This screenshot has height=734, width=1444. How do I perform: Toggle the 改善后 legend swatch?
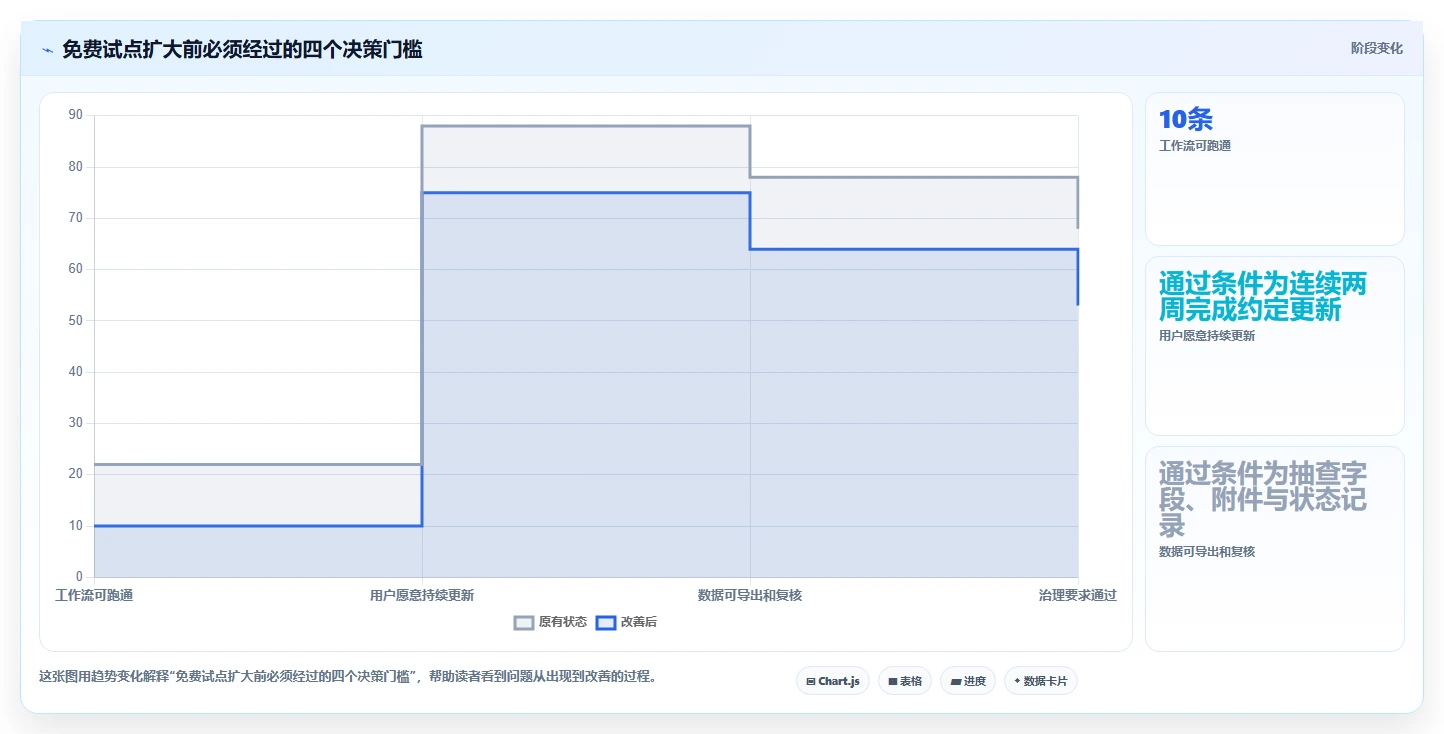[605, 622]
